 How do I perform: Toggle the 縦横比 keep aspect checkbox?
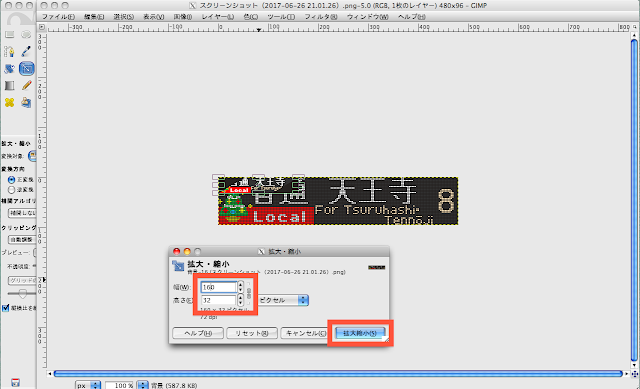pos(5,308)
